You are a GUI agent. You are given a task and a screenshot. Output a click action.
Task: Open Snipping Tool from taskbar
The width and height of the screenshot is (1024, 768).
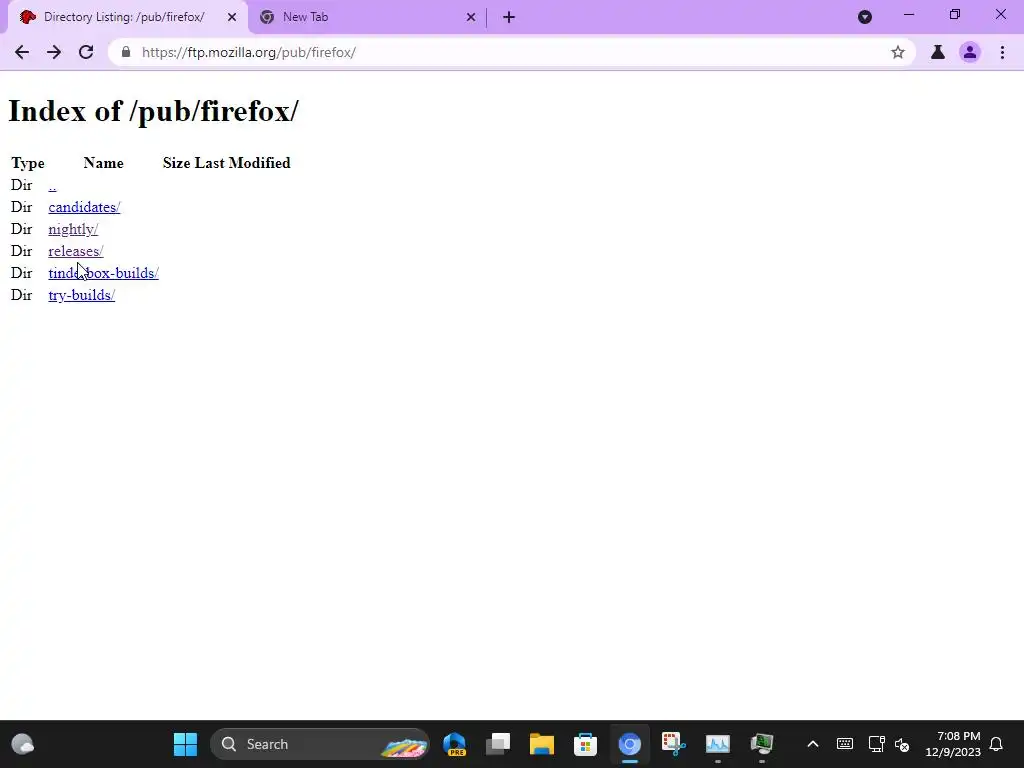[x=673, y=744]
